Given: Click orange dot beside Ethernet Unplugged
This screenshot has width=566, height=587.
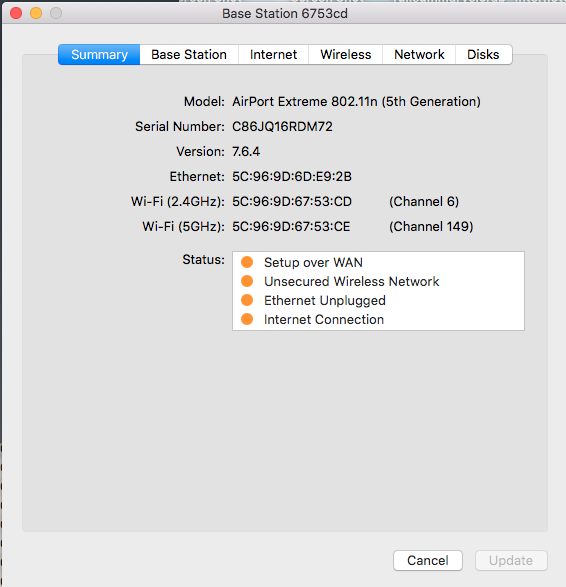Looking at the screenshot, I should click(x=247, y=300).
